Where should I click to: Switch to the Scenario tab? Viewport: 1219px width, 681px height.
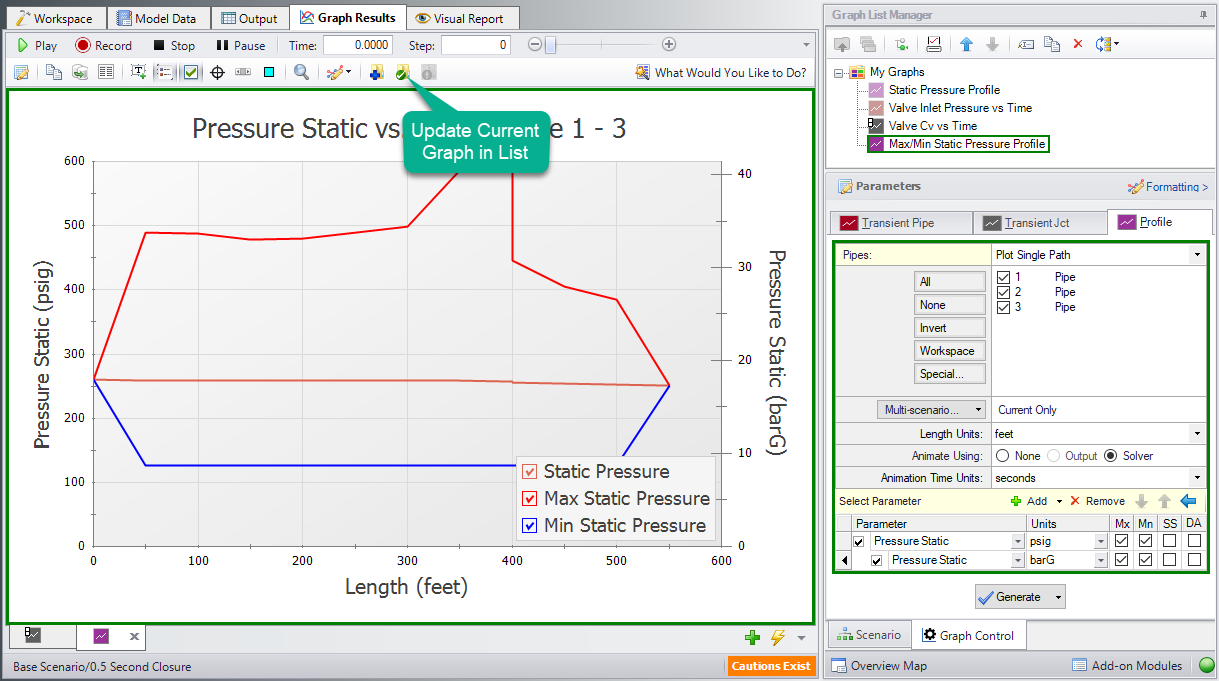point(869,635)
